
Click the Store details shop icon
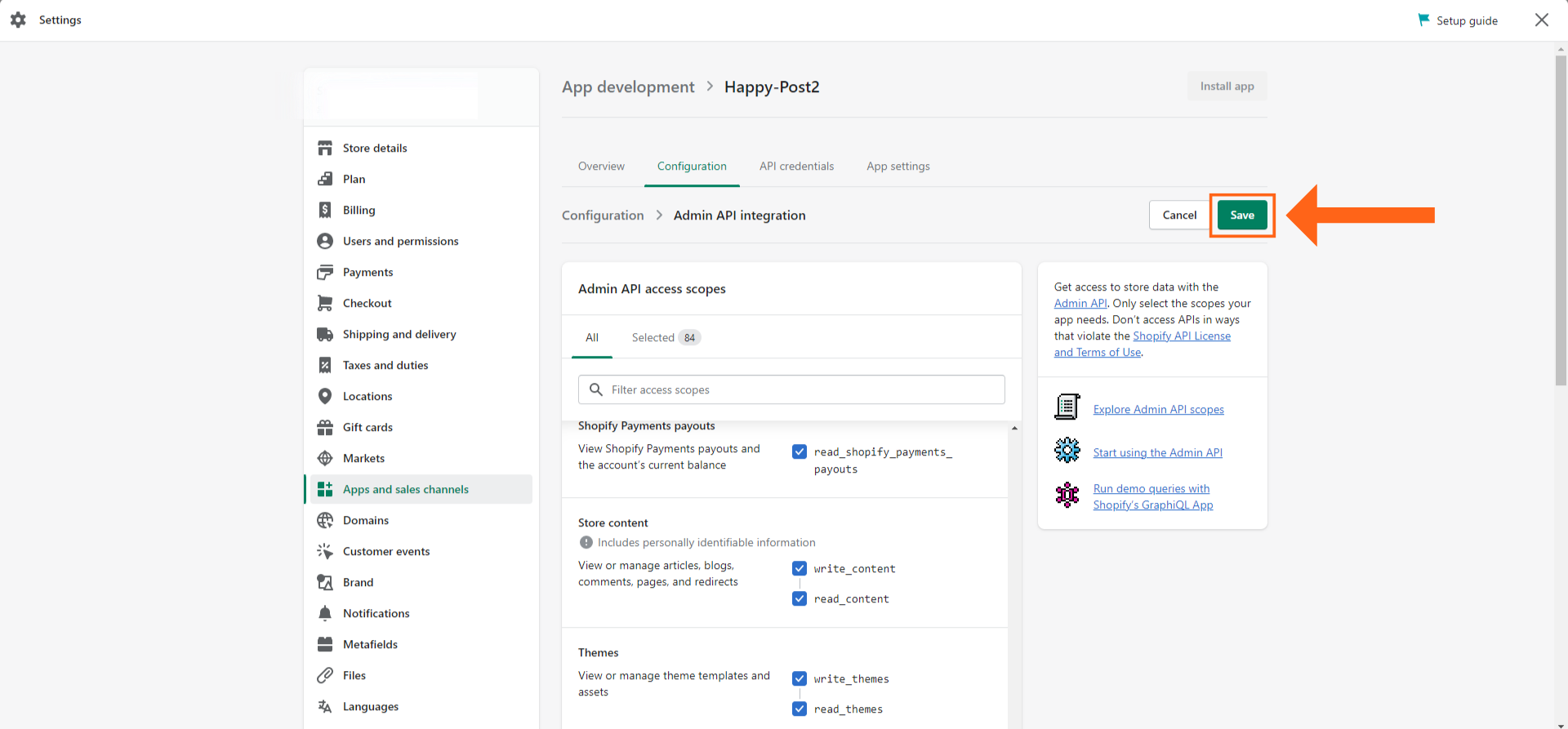click(x=325, y=148)
